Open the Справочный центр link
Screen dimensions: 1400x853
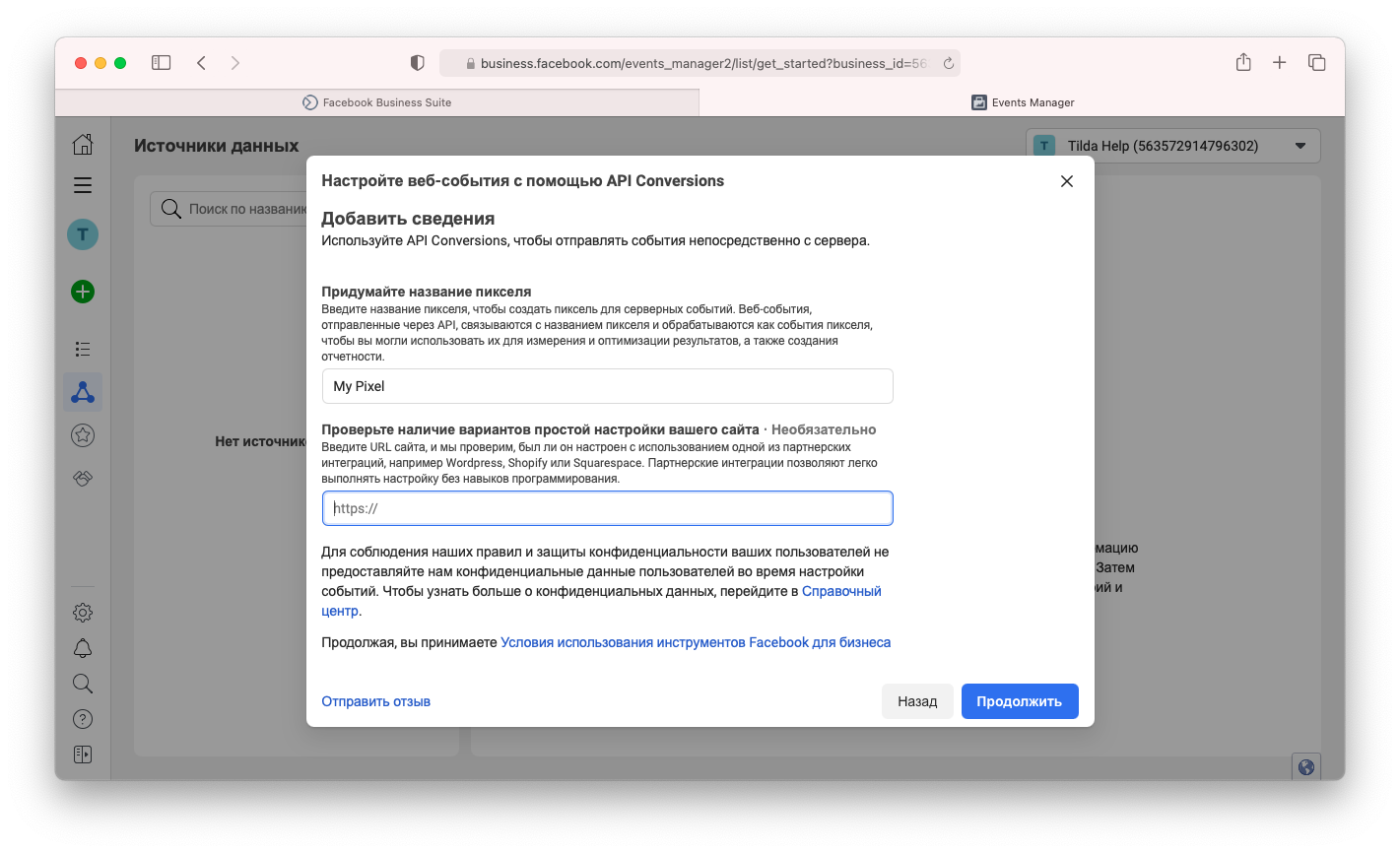[x=841, y=591]
